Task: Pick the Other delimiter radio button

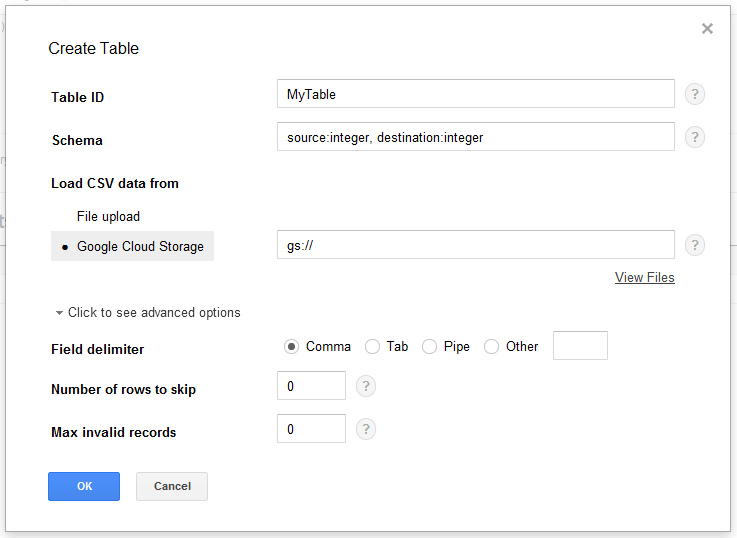Action: coord(491,347)
